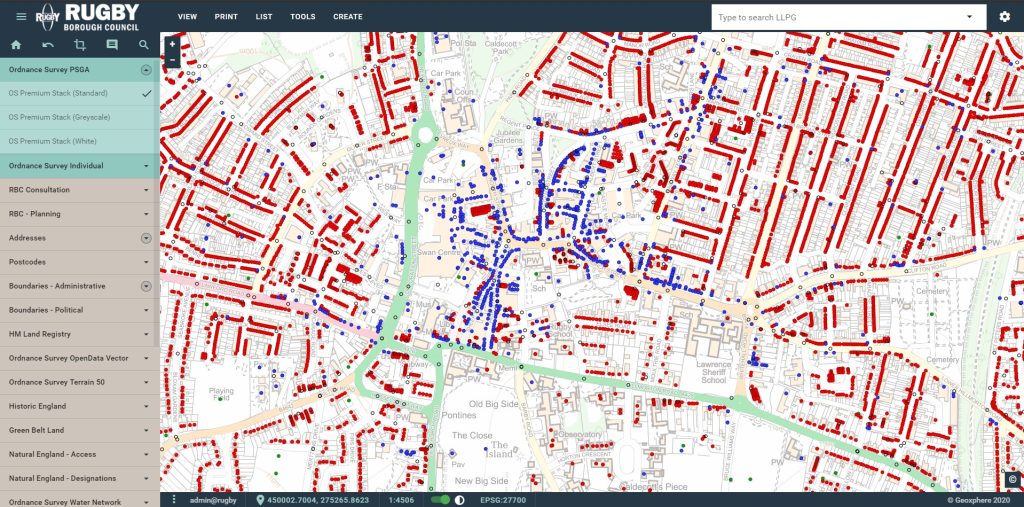Click the Old Big Side map label

(x=493, y=404)
